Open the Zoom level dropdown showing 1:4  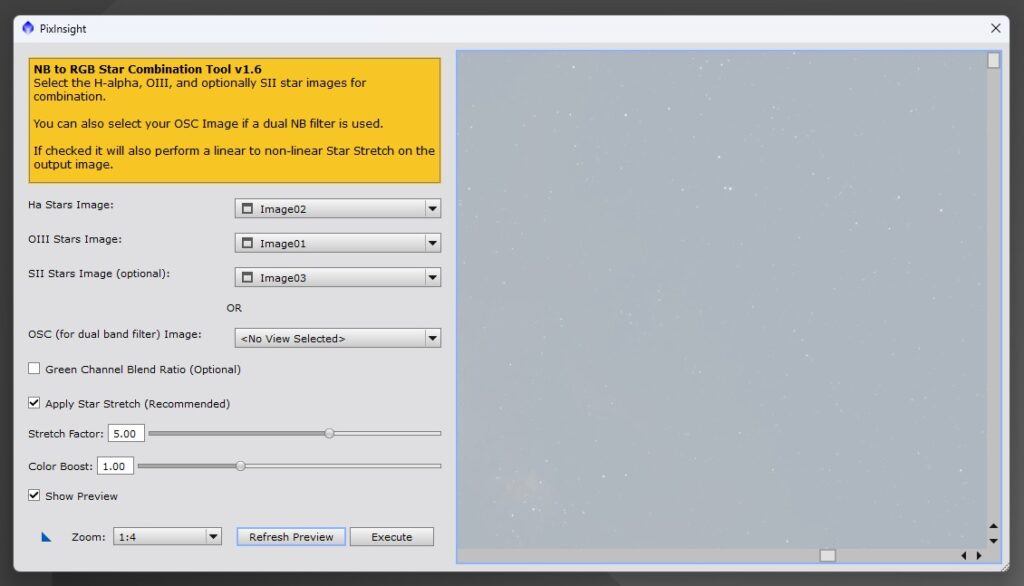[x=212, y=536]
